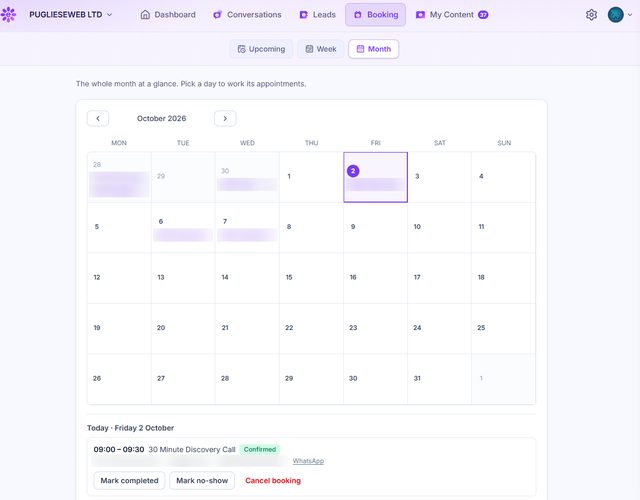Select October 10 in the calendar
The height and width of the screenshot is (500, 640).
coord(440,228)
